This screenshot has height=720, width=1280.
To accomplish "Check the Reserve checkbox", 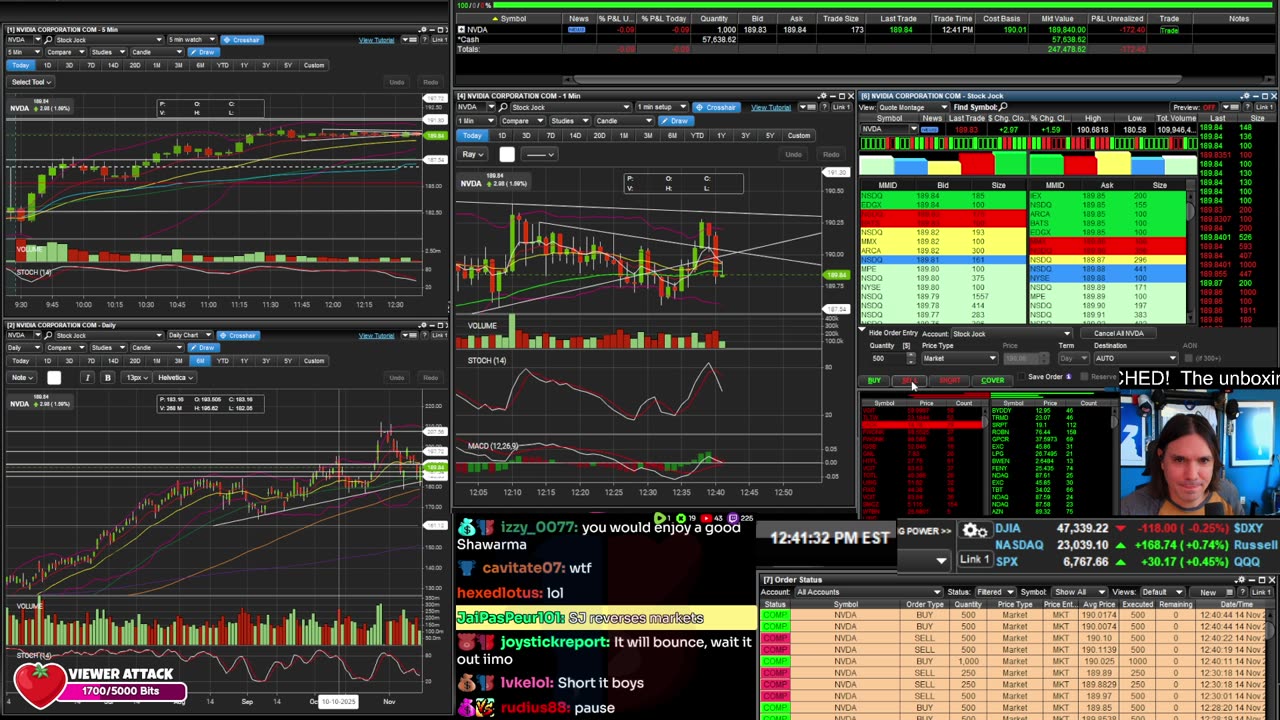I will 1084,377.
